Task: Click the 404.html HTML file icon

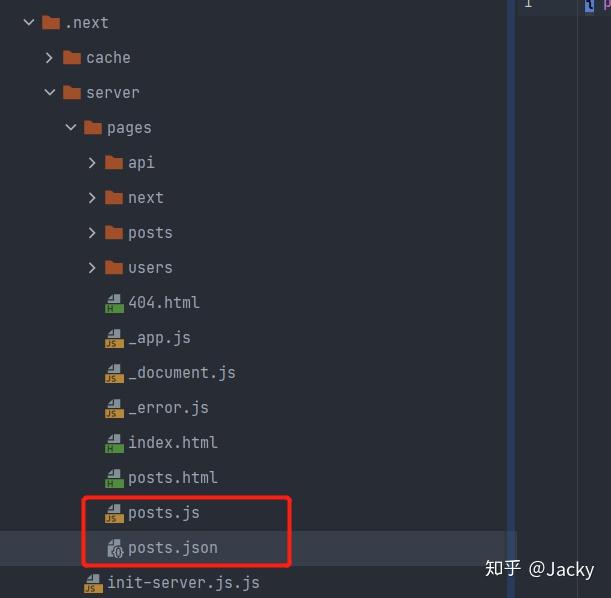Action: [114, 303]
